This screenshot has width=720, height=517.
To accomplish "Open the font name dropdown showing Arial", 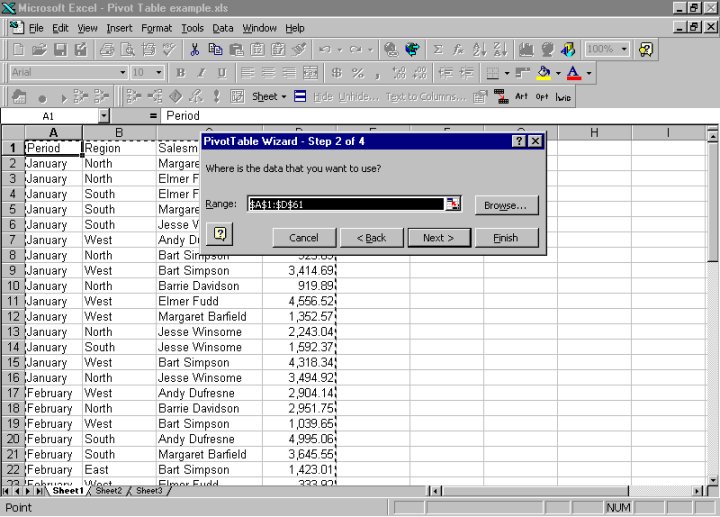I will [123, 73].
